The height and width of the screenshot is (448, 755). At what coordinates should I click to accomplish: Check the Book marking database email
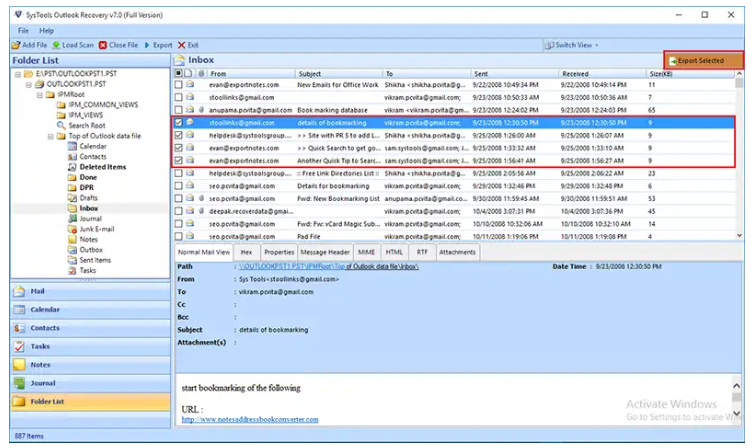[x=179, y=110]
